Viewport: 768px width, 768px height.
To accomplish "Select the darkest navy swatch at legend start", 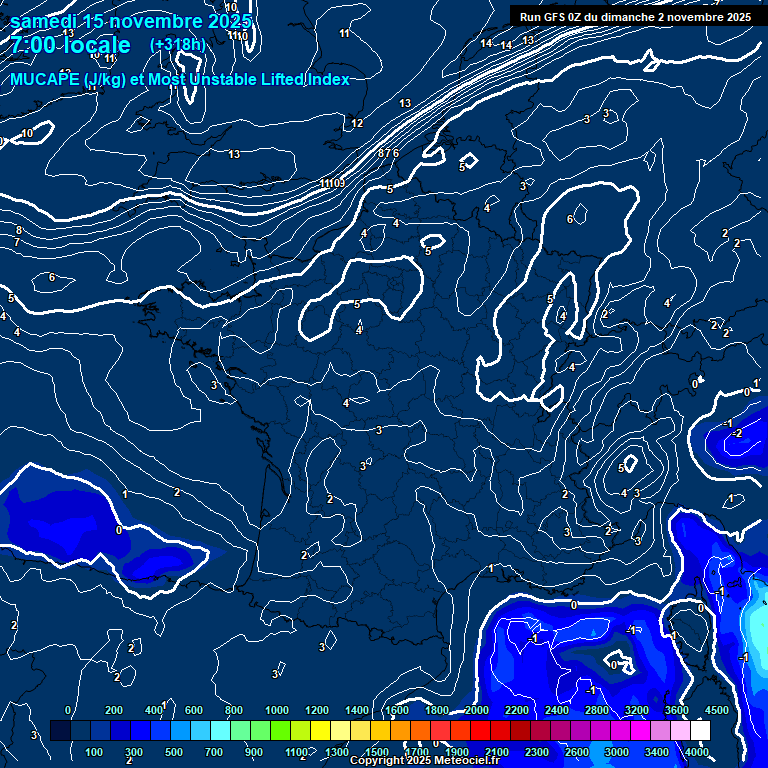I will pos(60,730).
